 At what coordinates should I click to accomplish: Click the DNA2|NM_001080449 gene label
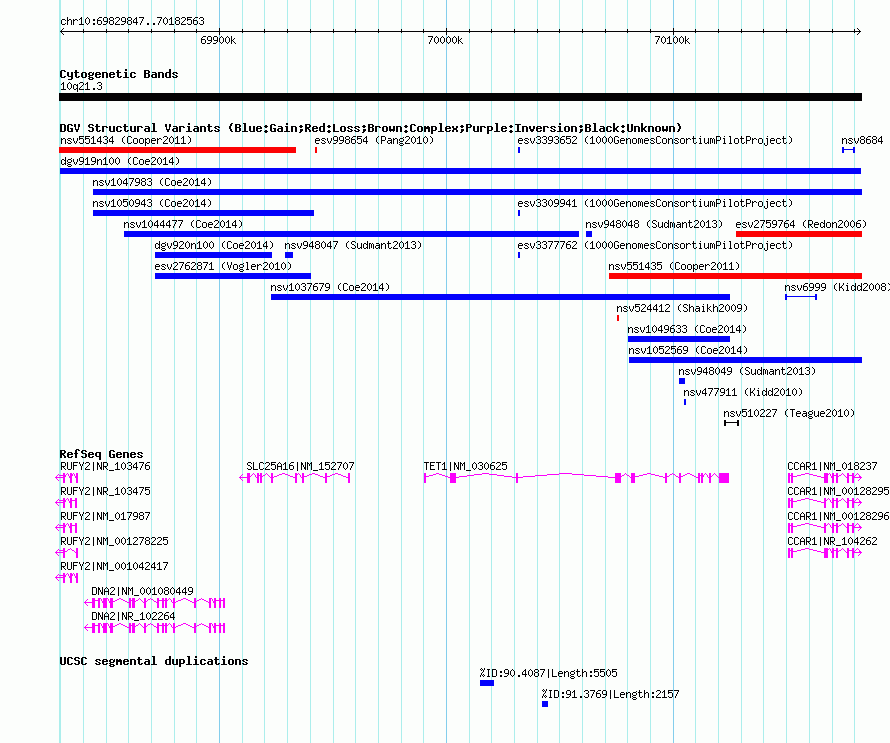coord(142,591)
